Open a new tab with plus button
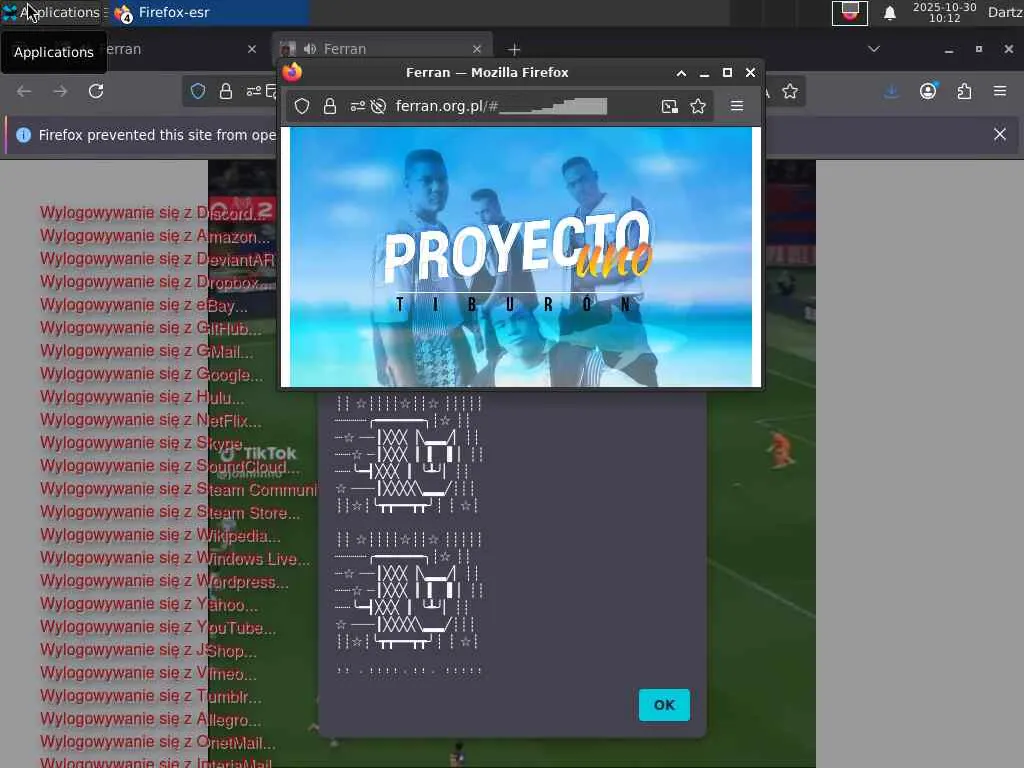Screen dimensions: 1024x768 514,50
